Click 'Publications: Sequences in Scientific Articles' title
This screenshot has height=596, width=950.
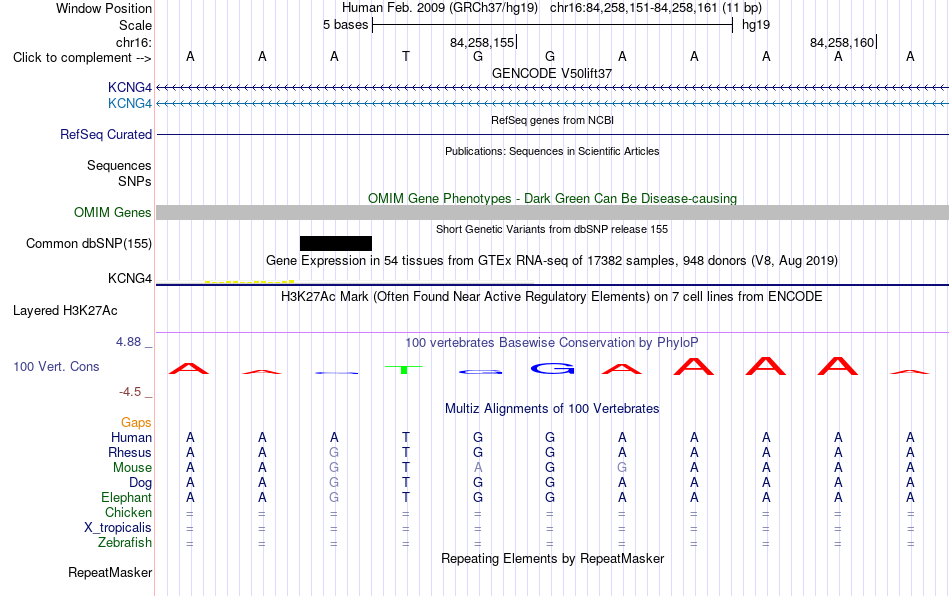point(552,151)
